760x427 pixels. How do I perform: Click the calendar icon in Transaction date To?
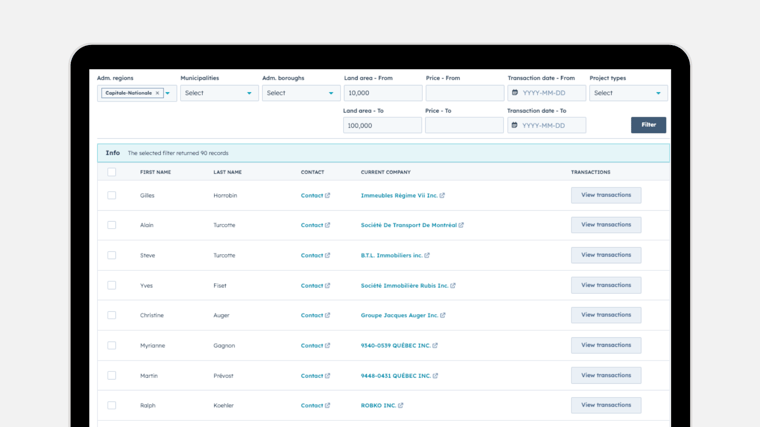tap(514, 125)
